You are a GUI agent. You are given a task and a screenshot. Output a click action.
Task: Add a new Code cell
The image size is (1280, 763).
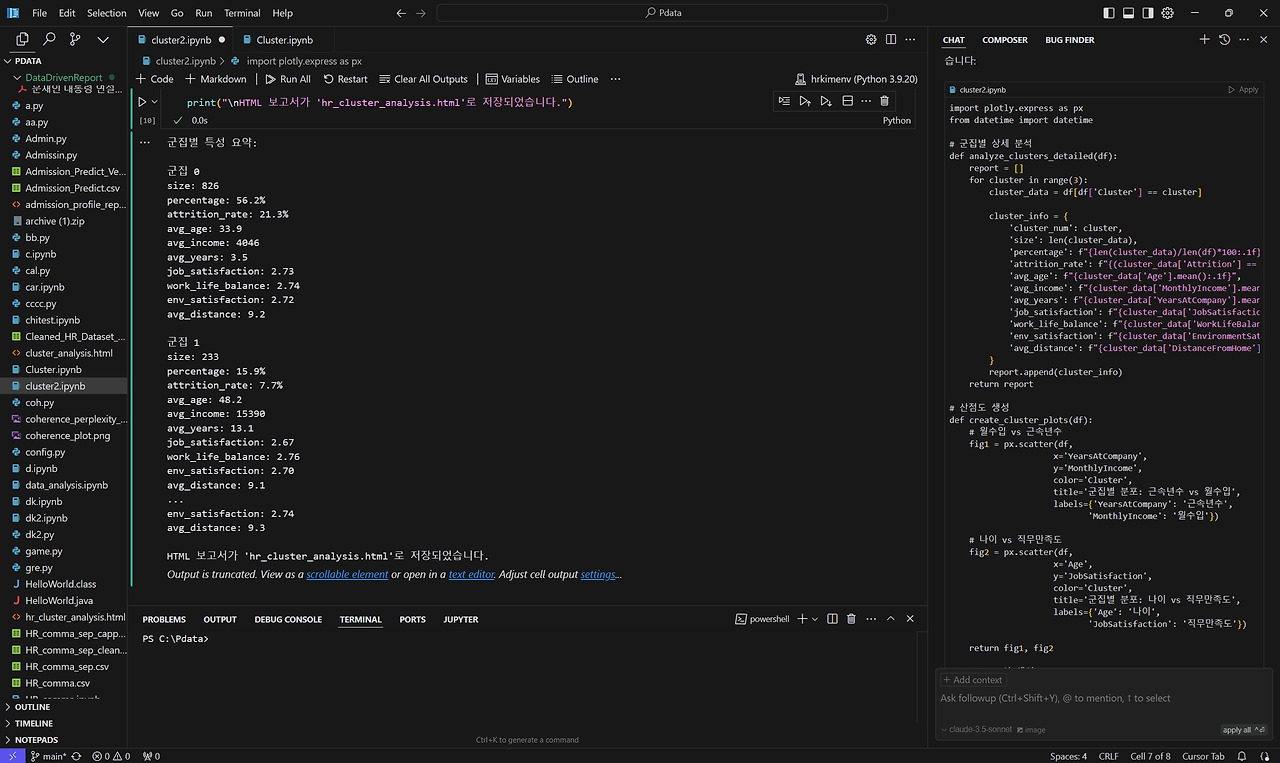pyautogui.click(x=154, y=79)
